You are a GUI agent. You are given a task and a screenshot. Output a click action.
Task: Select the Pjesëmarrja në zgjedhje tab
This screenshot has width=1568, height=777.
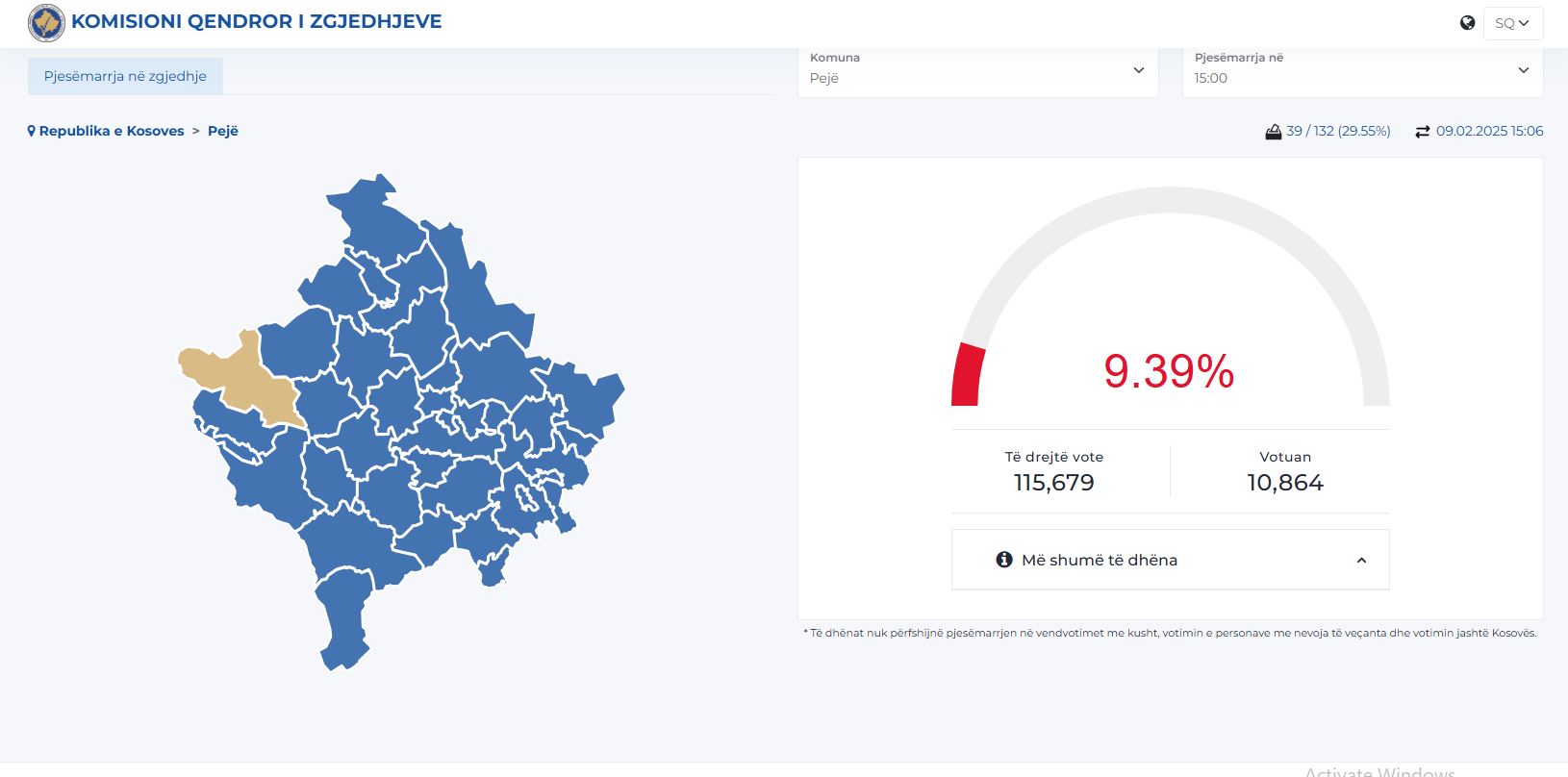tap(125, 76)
